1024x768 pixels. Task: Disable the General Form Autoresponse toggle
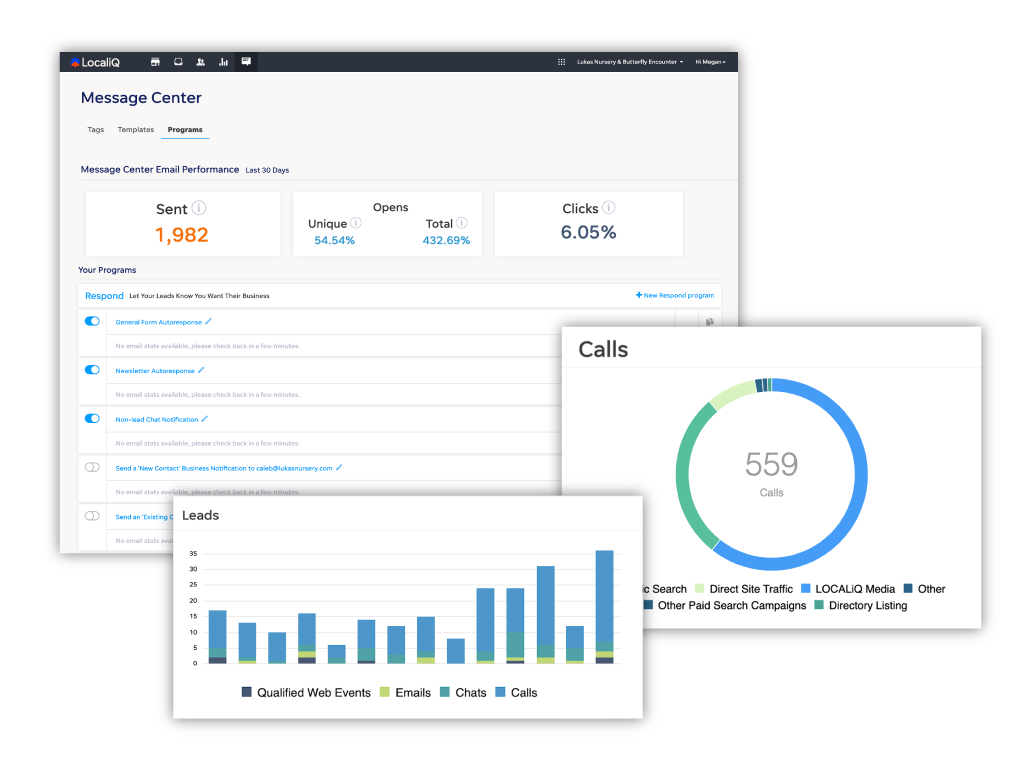point(91,321)
